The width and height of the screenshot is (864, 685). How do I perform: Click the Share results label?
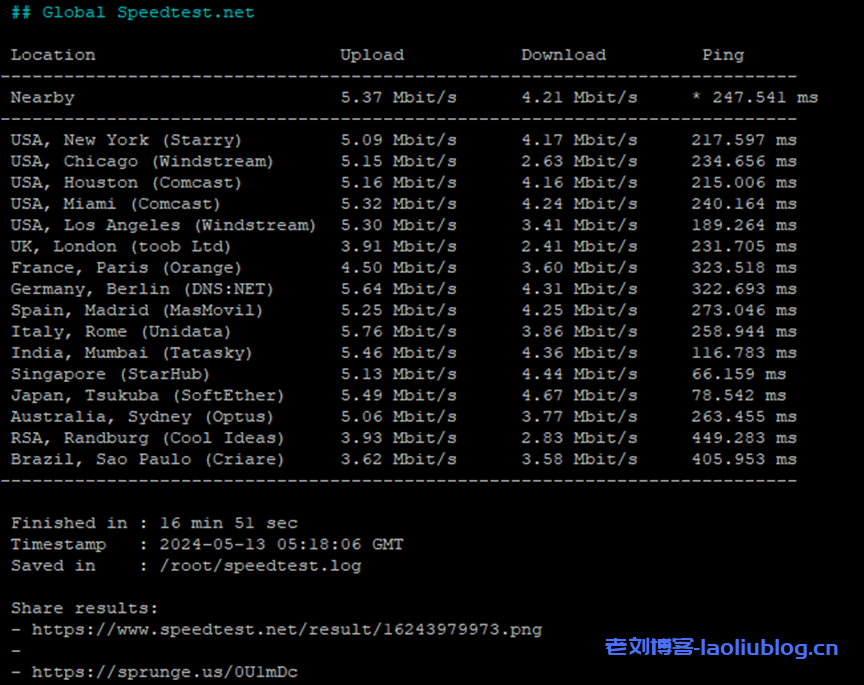84,608
